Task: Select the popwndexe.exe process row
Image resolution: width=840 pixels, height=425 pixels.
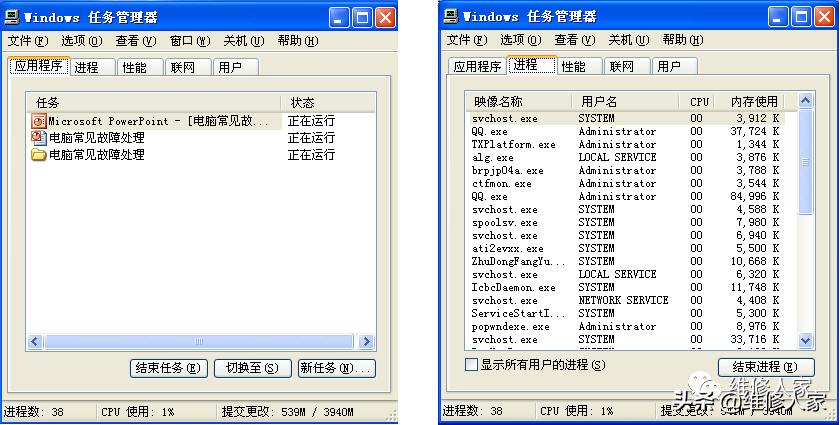Action: 625,326
